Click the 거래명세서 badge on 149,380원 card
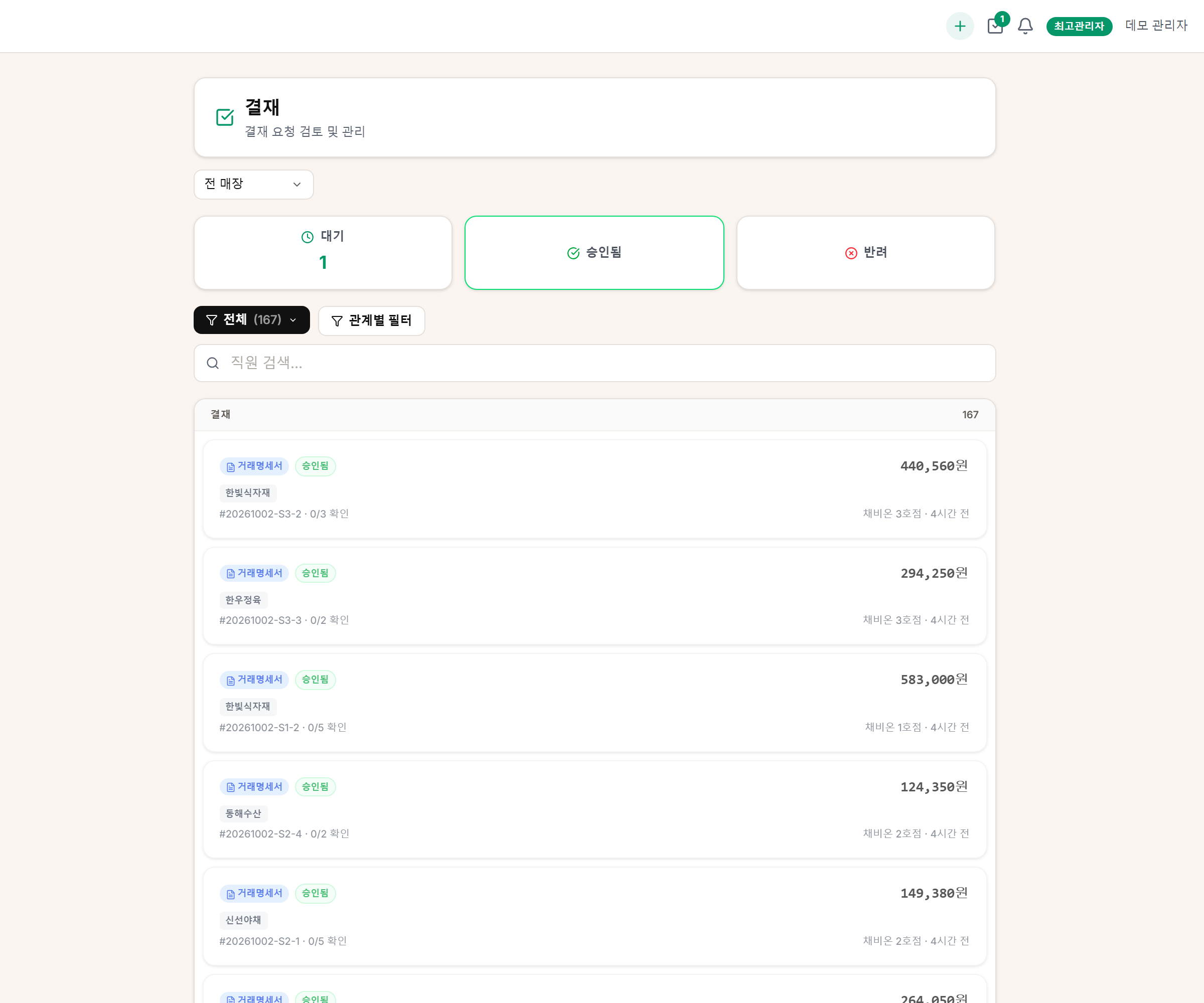Image resolution: width=1204 pixels, height=1003 pixels. point(254,894)
